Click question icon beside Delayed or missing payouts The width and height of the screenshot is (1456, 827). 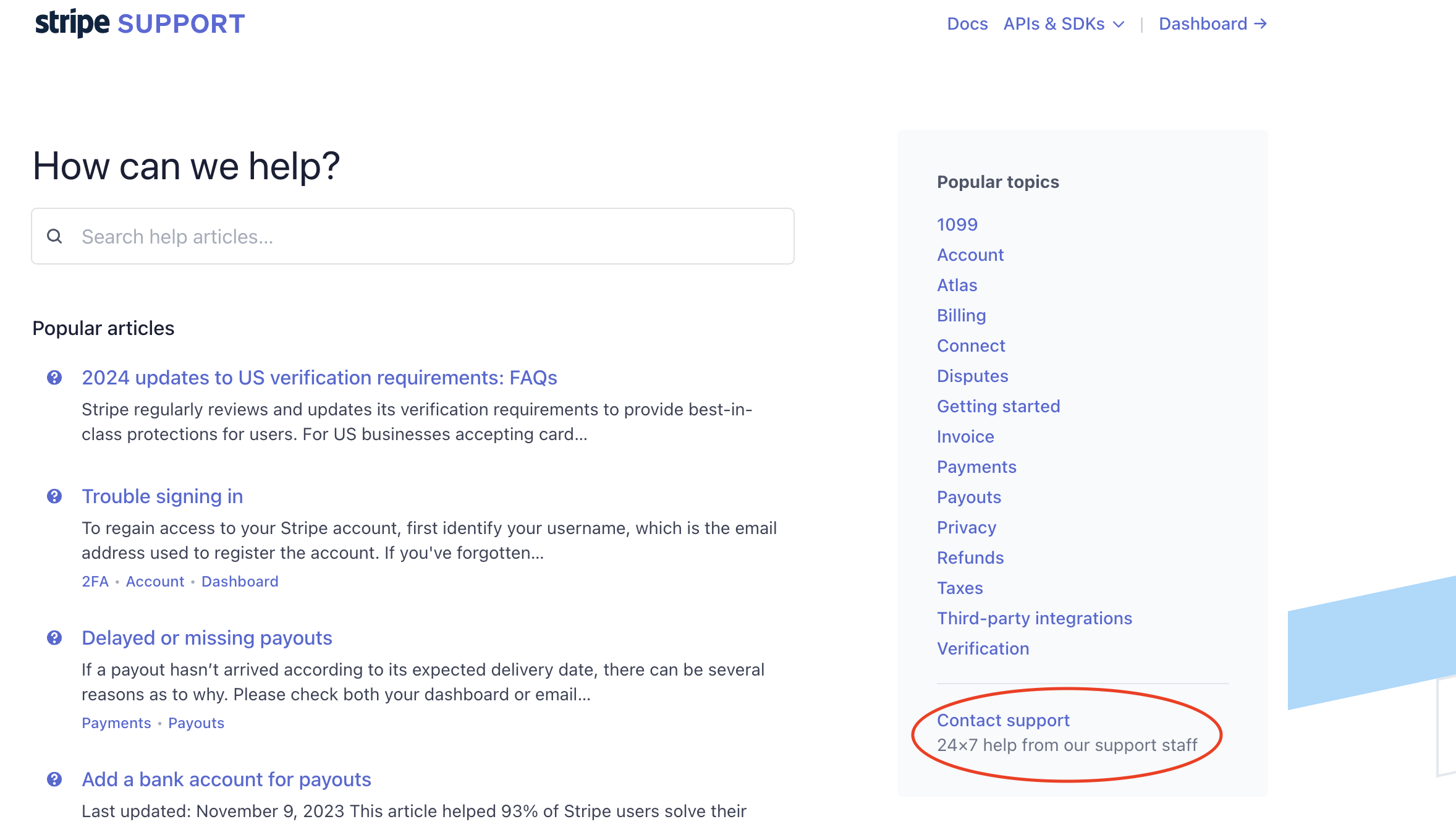coord(54,638)
